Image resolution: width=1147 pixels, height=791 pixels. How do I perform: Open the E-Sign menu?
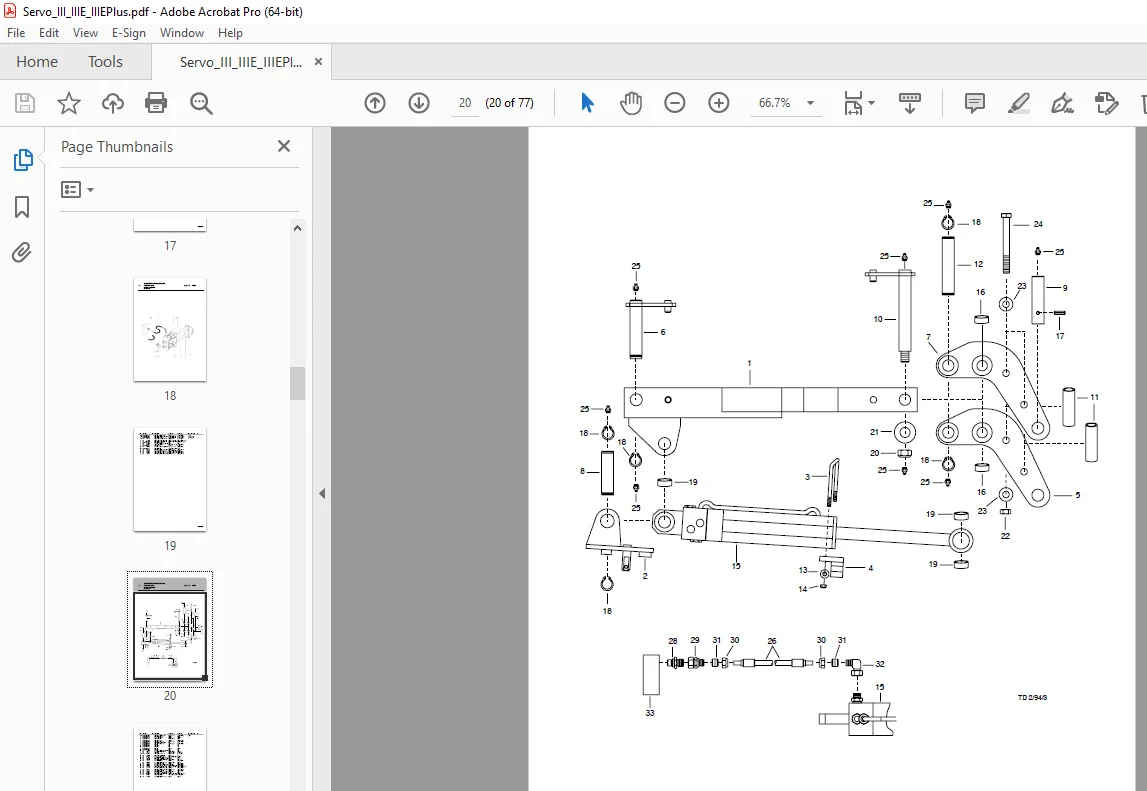pos(129,33)
